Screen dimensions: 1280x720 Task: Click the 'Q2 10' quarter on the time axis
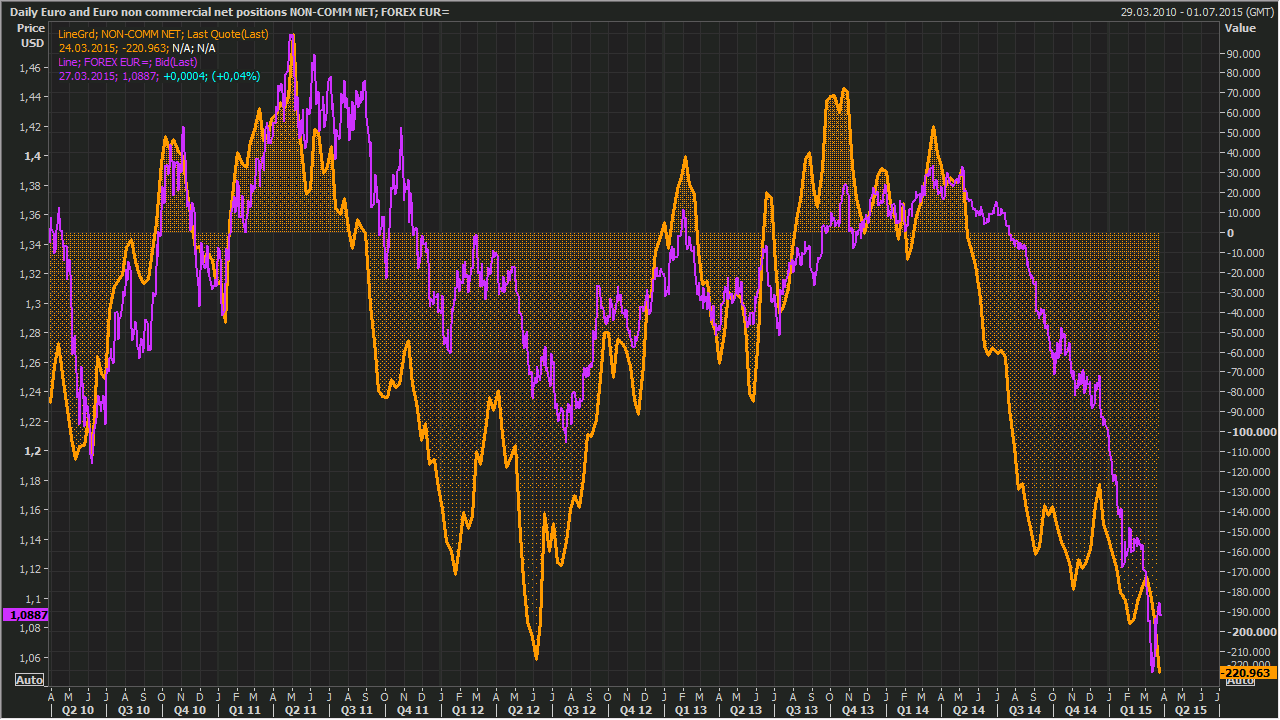(x=78, y=710)
